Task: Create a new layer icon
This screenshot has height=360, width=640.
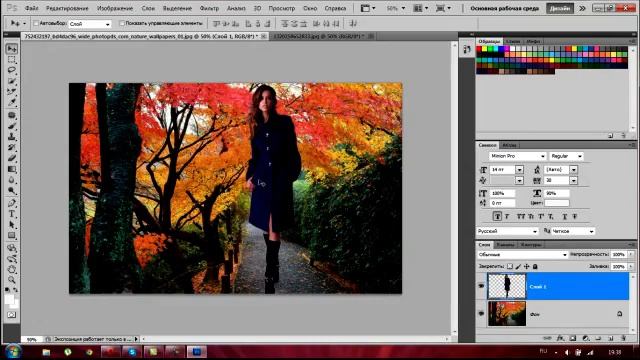Action: point(611,338)
